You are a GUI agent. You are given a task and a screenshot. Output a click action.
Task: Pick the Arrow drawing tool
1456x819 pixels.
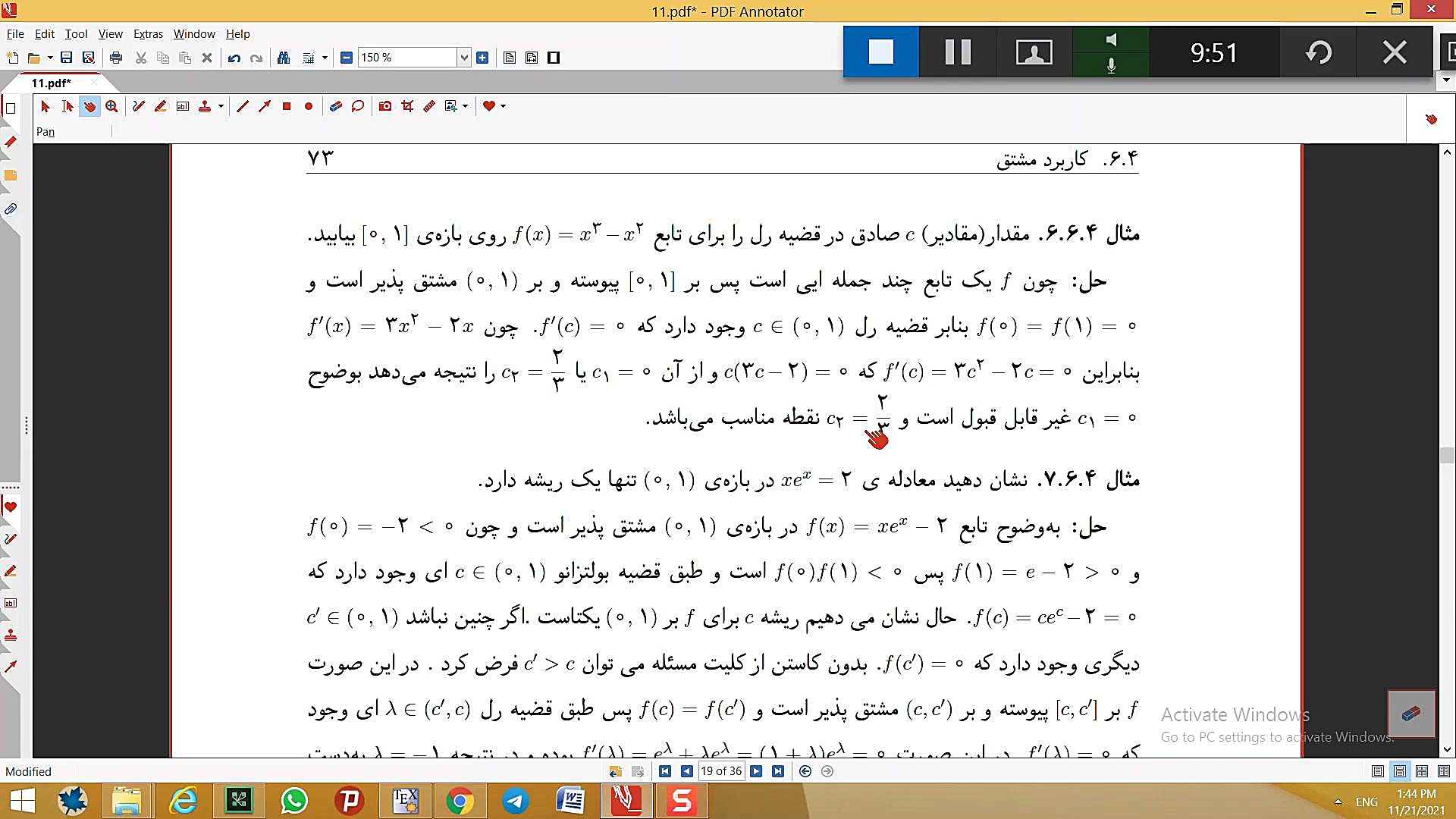click(x=264, y=106)
